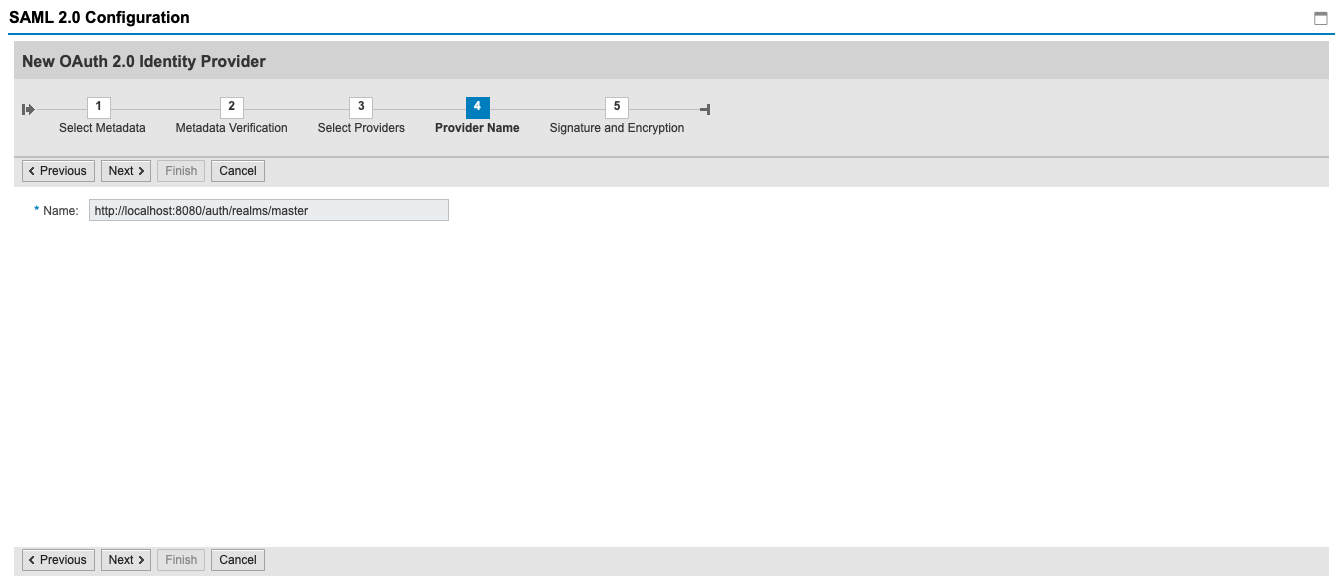
Task: Click the Metadata Verification step label
Action: 231,128
